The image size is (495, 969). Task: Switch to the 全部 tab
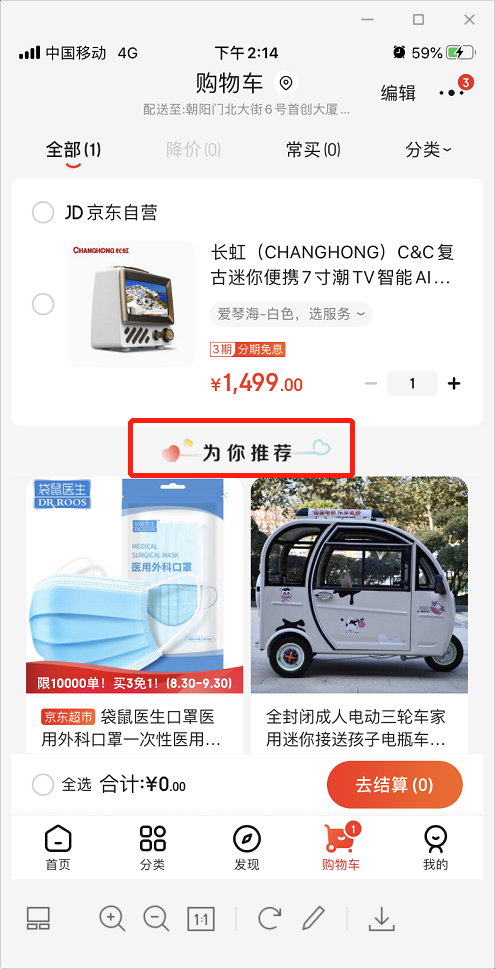pyautogui.click(x=74, y=150)
